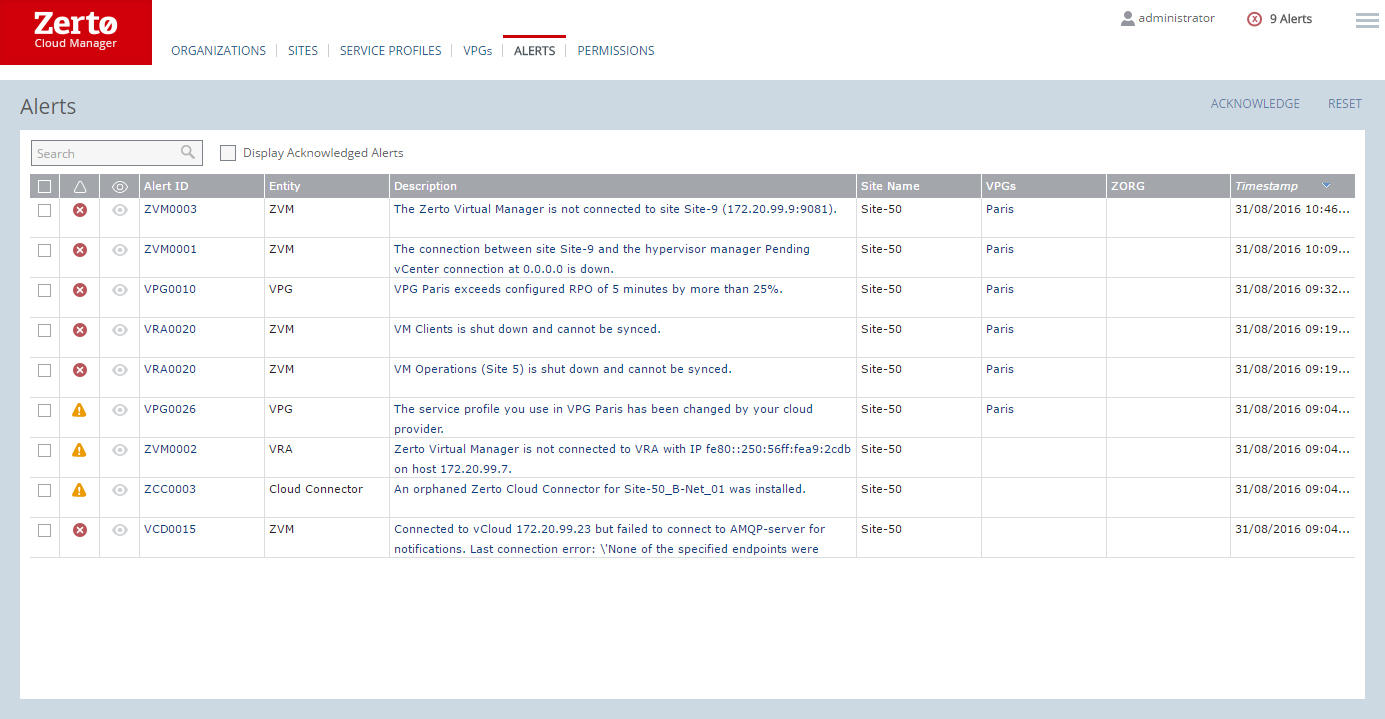Select checkbox for VM Operations alert
Image resolution: width=1385 pixels, height=719 pixels.
[x=44, y=370]
